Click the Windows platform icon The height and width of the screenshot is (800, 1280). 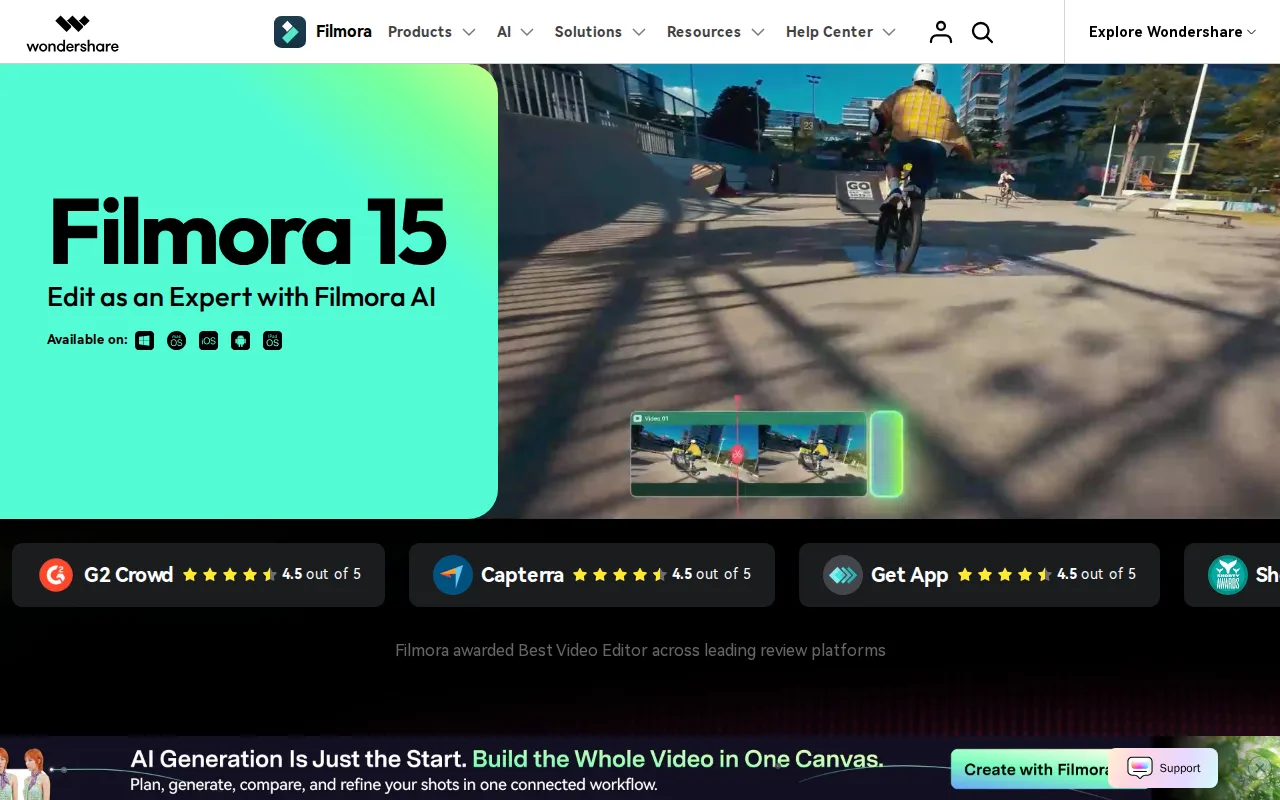point(145,341)
